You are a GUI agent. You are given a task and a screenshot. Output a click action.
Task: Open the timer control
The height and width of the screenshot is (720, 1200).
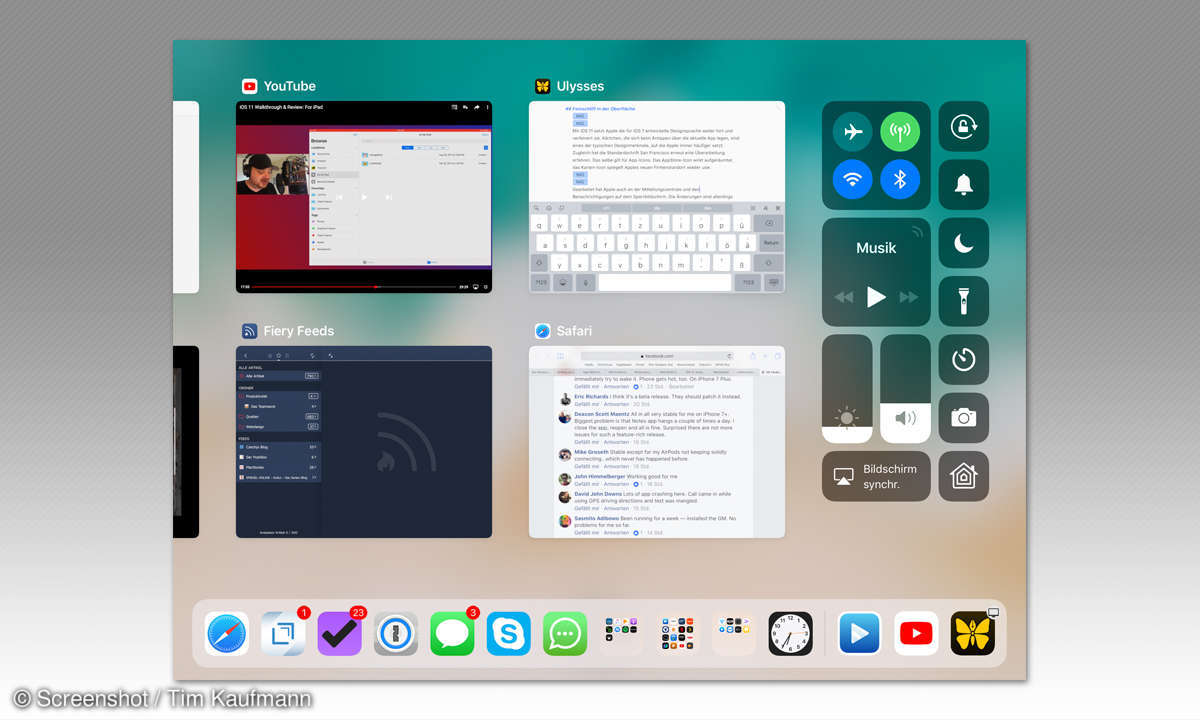pyautogui.click(x=964, y=360)
